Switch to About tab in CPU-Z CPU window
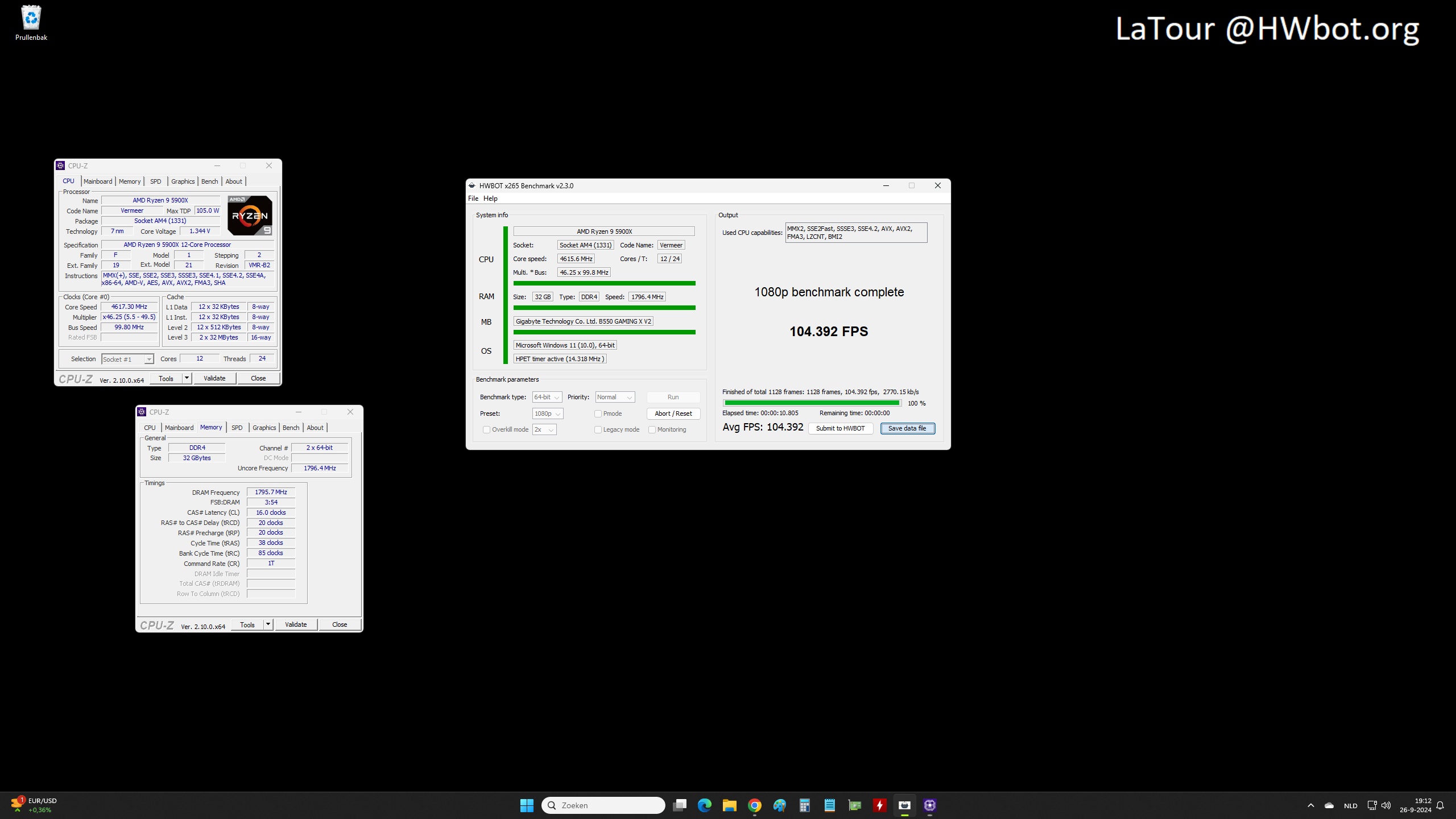Screen dimensions: 1456x819 pyautogui.click(x=234, y=181)
